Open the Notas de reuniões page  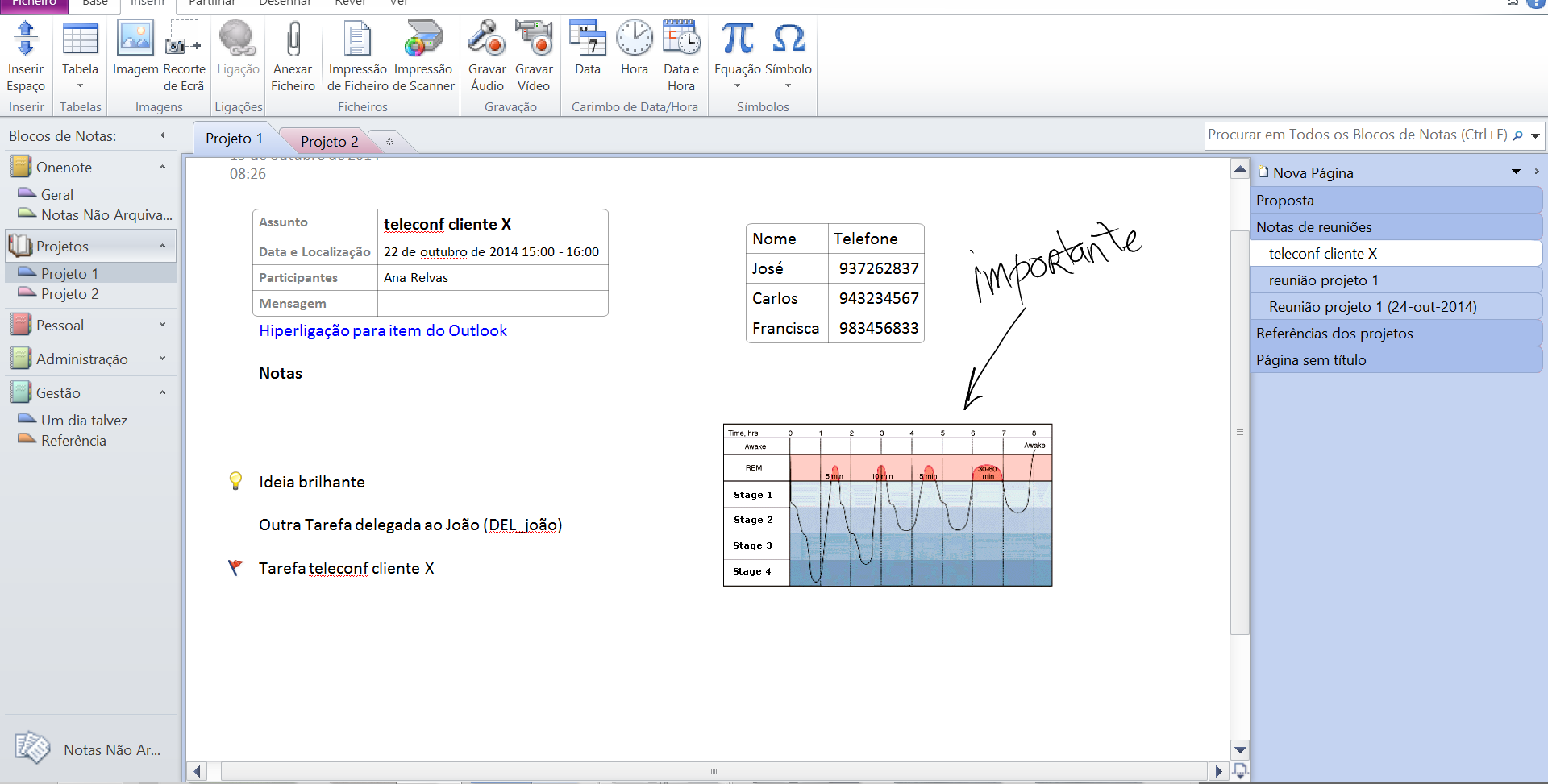pos(1396,226)
